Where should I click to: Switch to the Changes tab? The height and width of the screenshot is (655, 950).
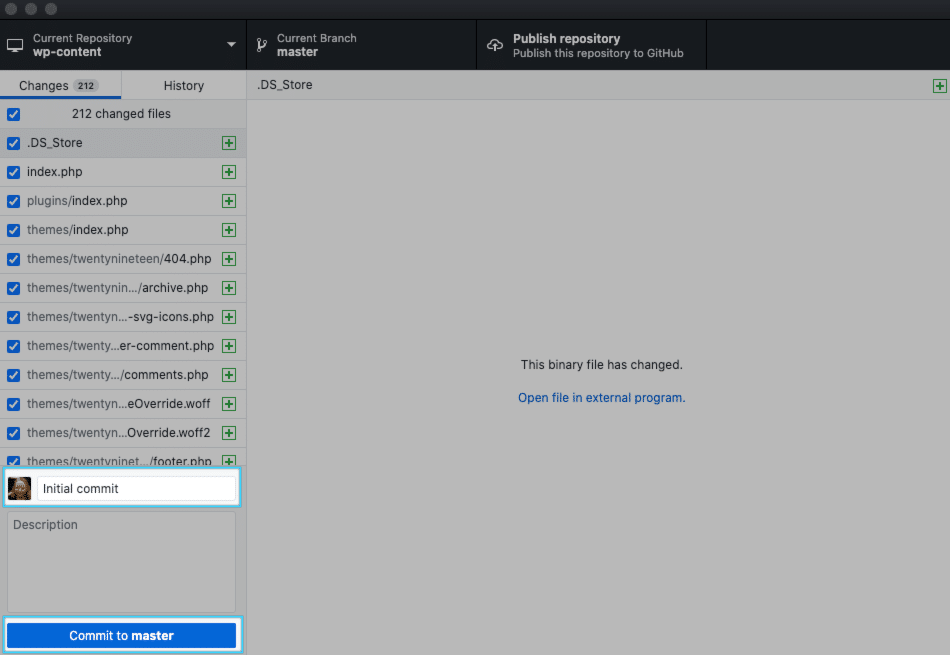click(x=61, y=85)
